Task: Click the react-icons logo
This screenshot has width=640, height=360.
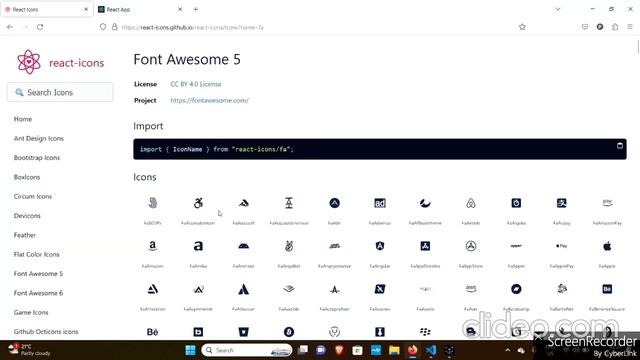Action: point(60,62)
